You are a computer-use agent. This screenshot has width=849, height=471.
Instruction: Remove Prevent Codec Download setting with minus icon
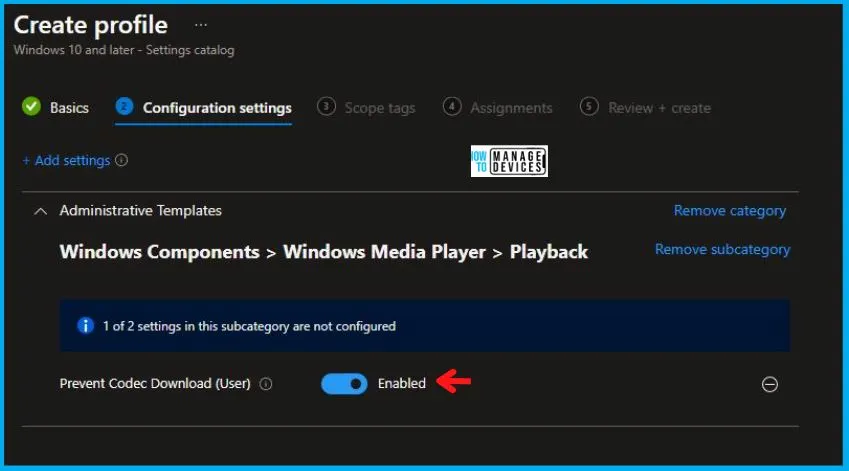[769, 384]
